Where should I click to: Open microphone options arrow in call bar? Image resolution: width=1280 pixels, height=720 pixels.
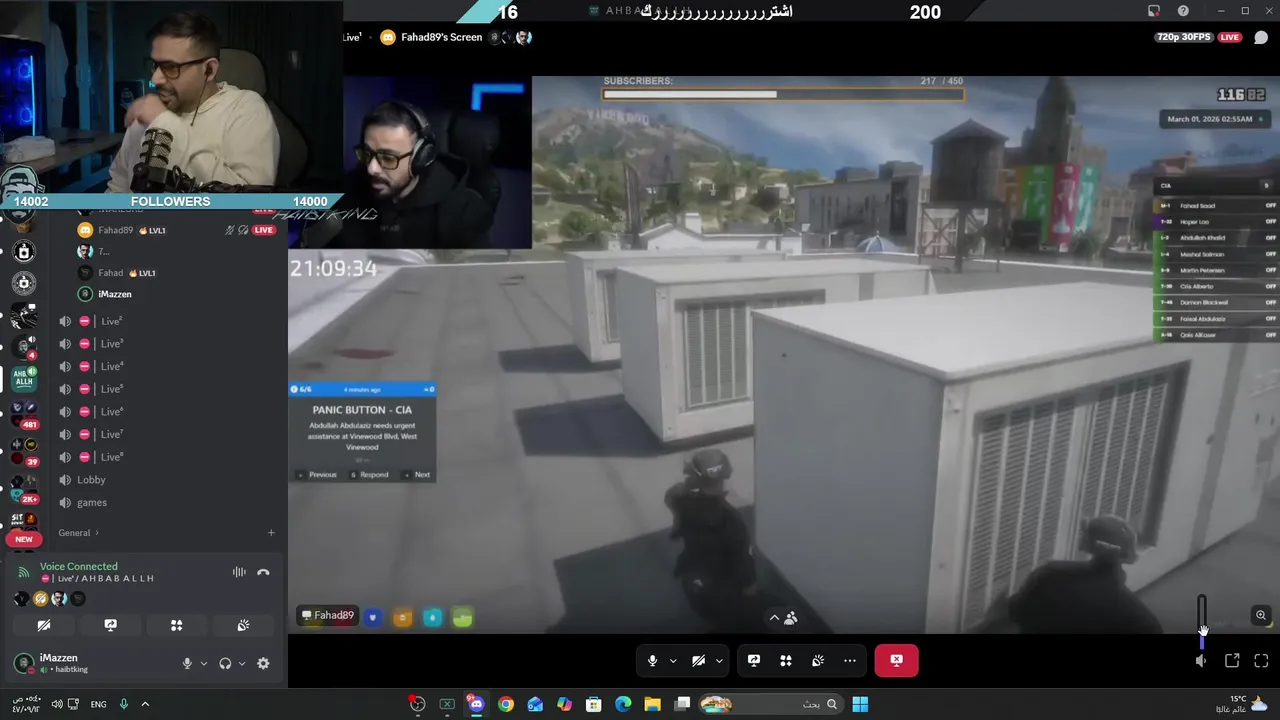point(673,661)
